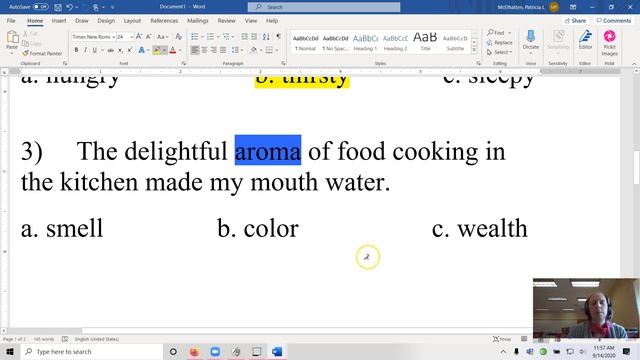Open the Change Case dropdown
This screenshot has width=640, height=360.
click(162, 37)
